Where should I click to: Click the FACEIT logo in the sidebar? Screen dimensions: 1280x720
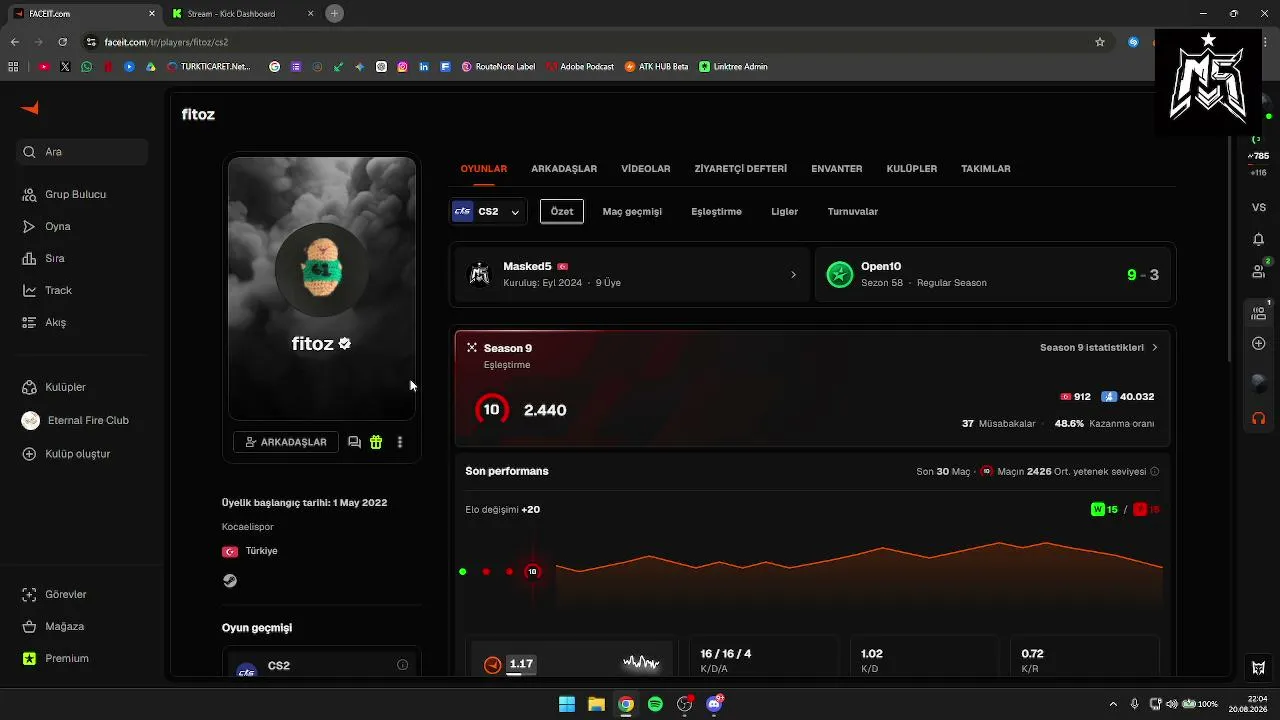click(x=30, y=108)
